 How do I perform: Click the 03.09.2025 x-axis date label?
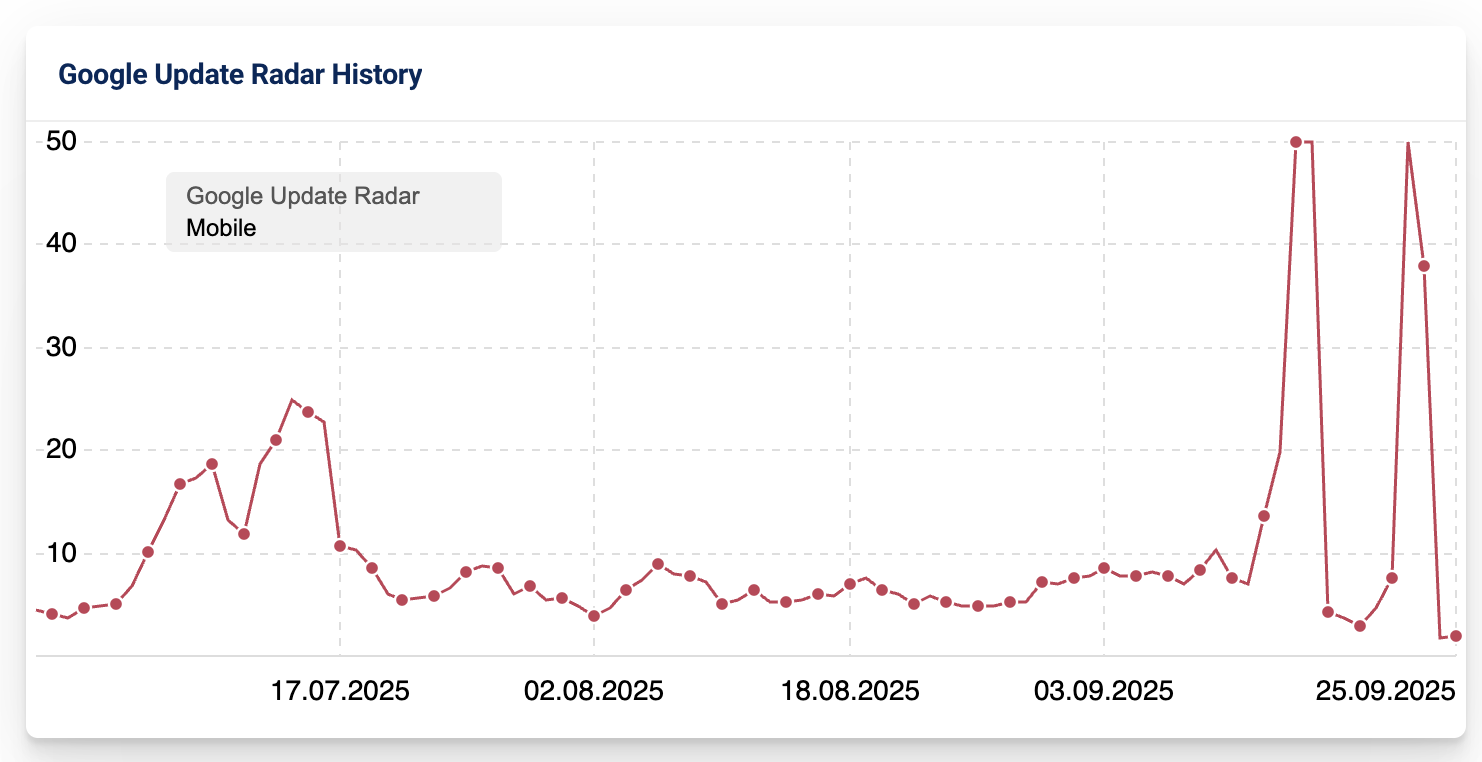1104,692
